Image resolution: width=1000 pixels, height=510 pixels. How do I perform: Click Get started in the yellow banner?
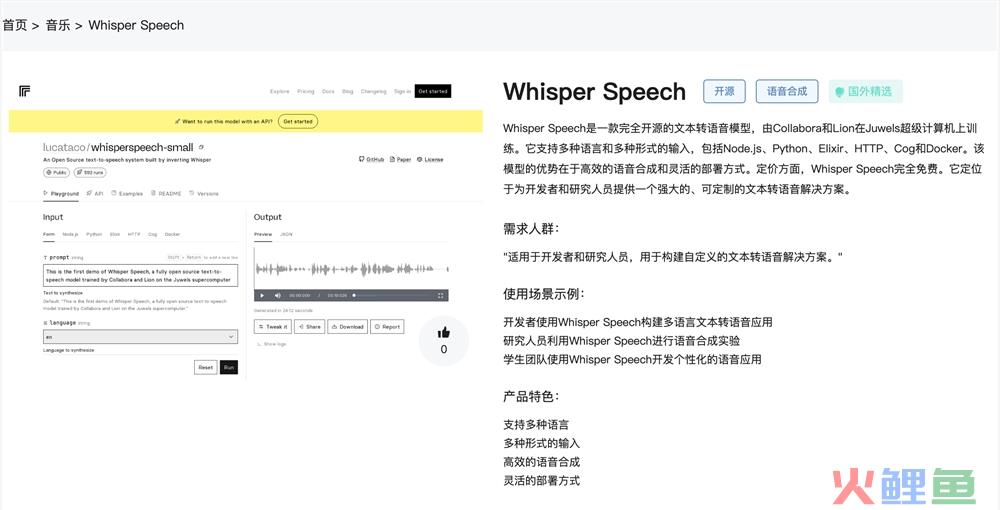(x=298, y=121)
